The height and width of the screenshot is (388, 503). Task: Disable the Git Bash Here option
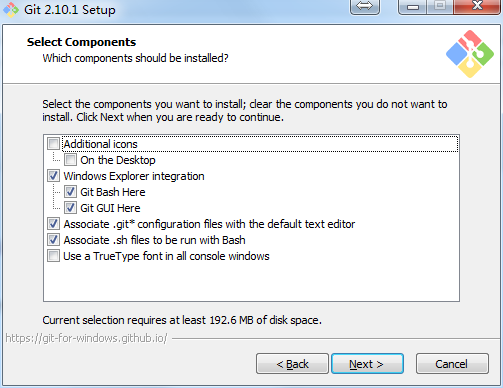tap(70, 192)
